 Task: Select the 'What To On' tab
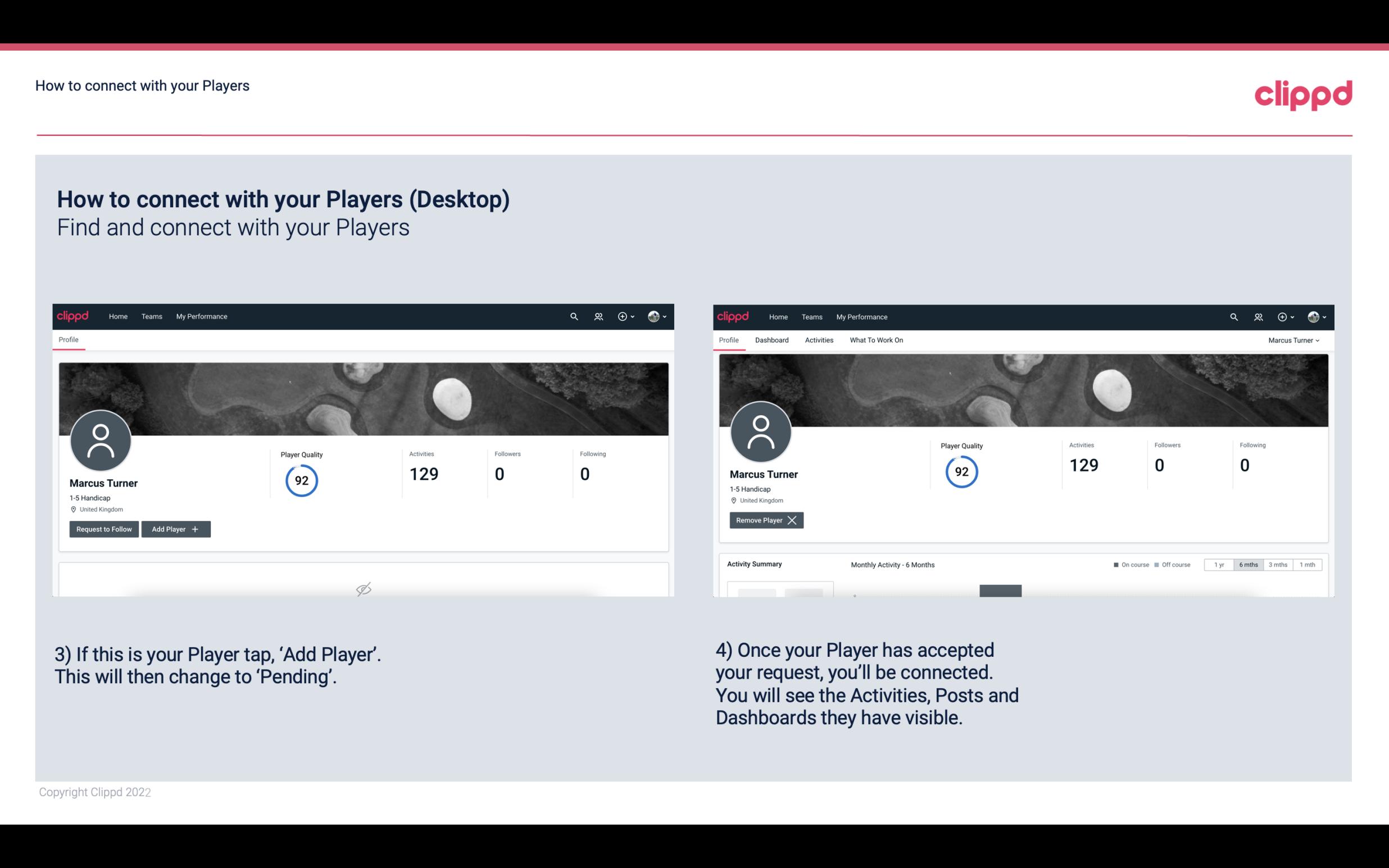pyautogui.click(x=876, y=340)
